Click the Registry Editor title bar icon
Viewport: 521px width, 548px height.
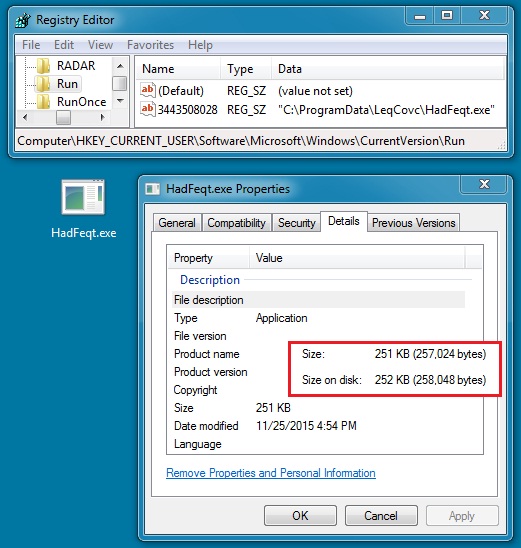pyautogui.click(x=23, y=20)
